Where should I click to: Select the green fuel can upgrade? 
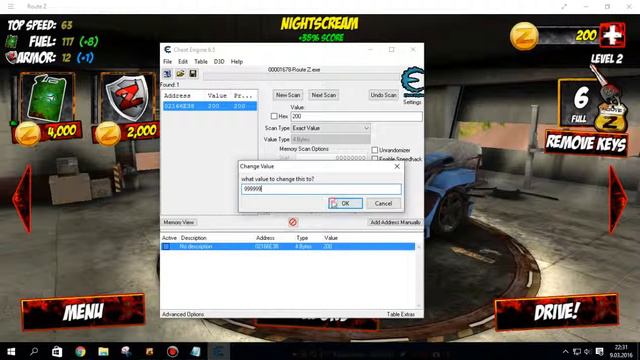click(x=47, y=99)
